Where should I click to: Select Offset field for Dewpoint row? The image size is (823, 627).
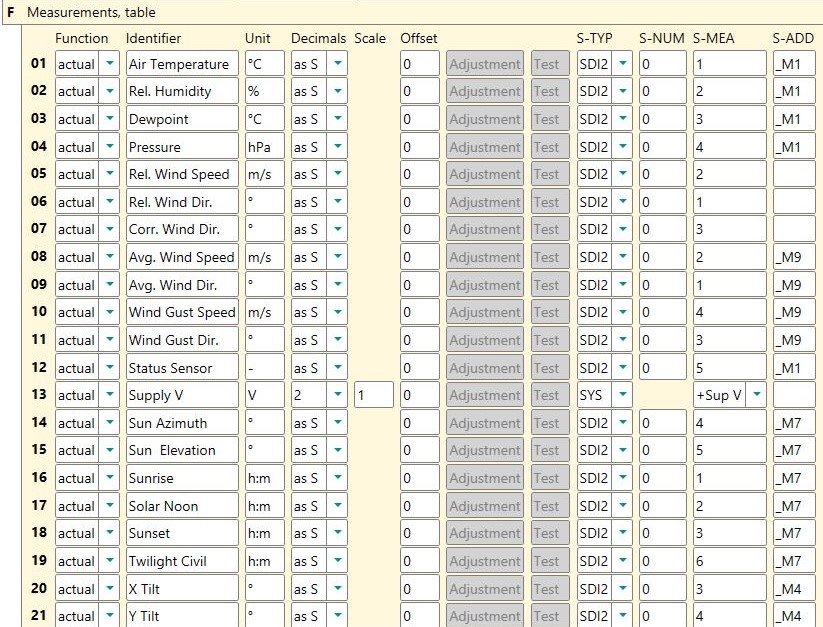pos(419,119)
